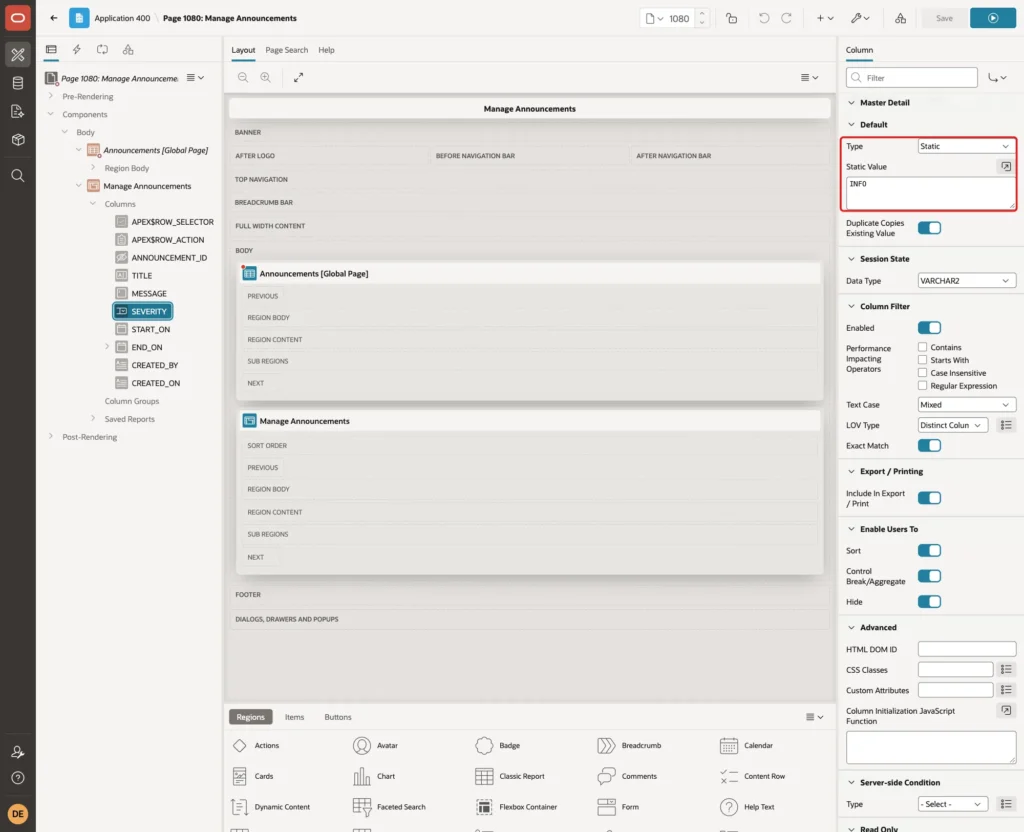Click the Static Value text area
This screenshot has width=1024, height=832.
[931, 193]
